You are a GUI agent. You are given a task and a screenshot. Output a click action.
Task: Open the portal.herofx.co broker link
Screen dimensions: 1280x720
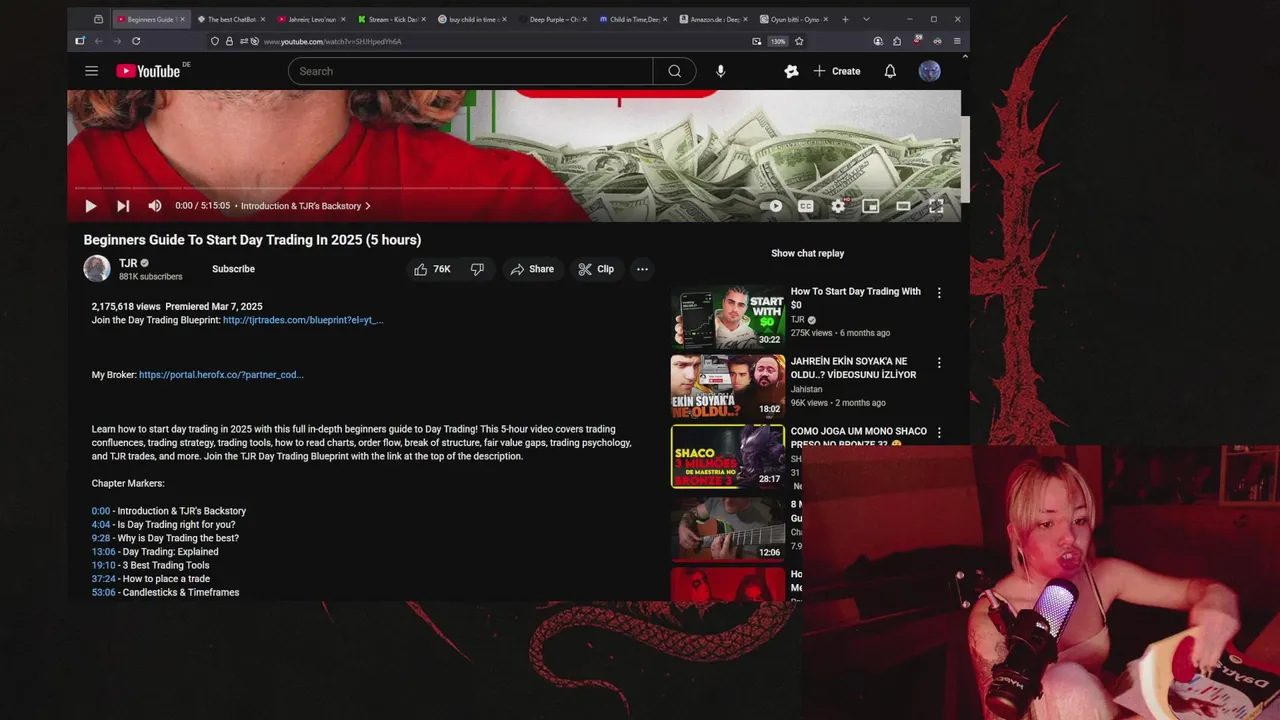(221, 375)
